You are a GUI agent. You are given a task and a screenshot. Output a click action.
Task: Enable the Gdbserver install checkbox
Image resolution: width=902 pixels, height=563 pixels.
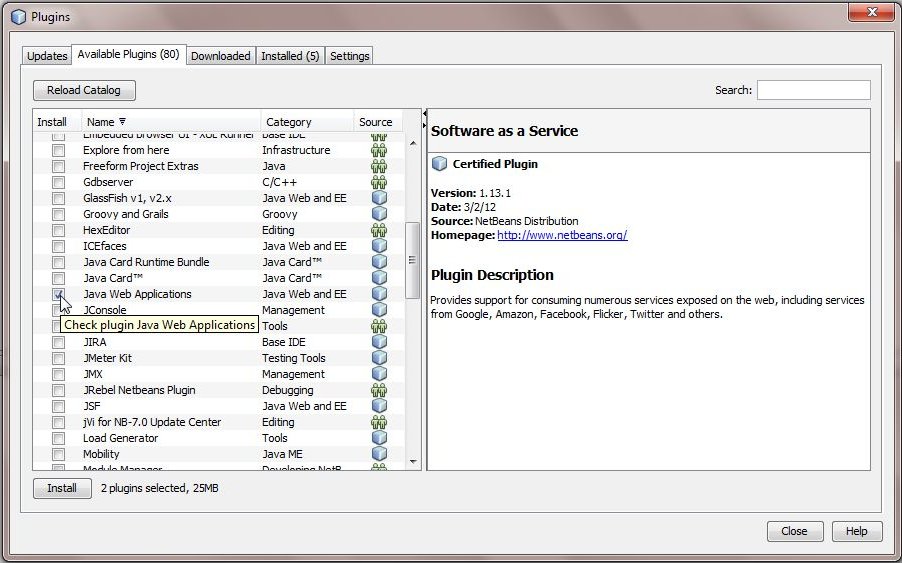tap(58, 182)
